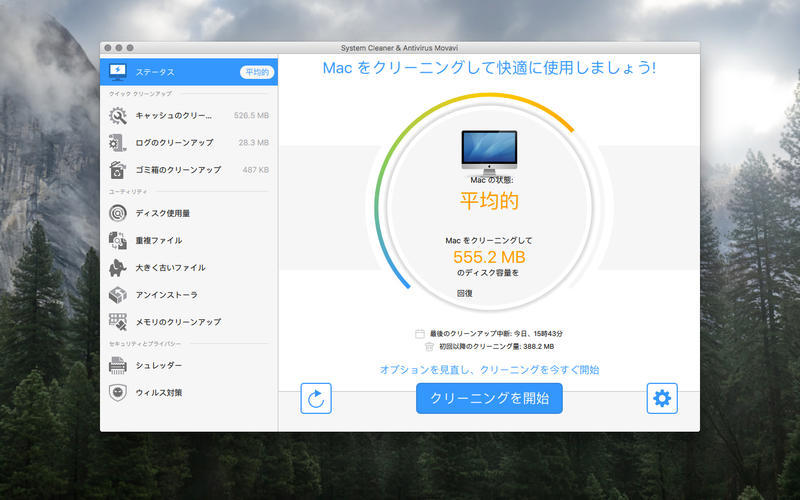This screenshot has width=800, height=500.
Task: Click the elephant icon for 大きく古いファイル
Action: click(x=118, y=268)
